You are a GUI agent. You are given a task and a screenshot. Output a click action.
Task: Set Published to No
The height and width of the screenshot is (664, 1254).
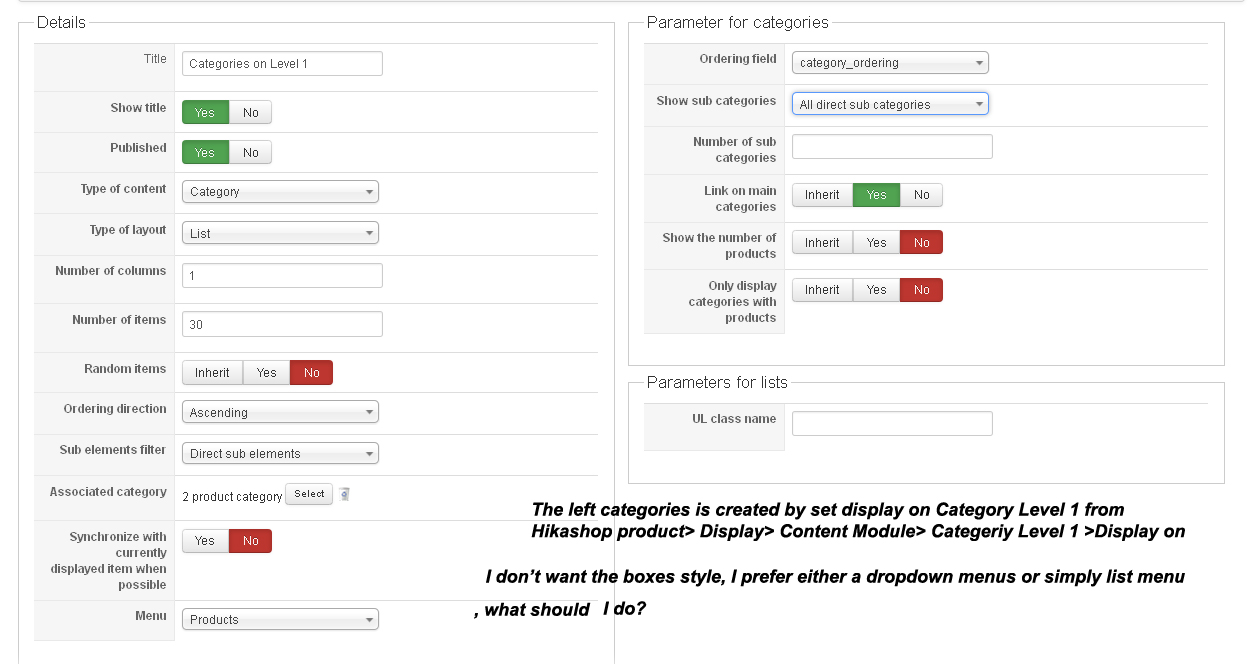click(250, 152)
